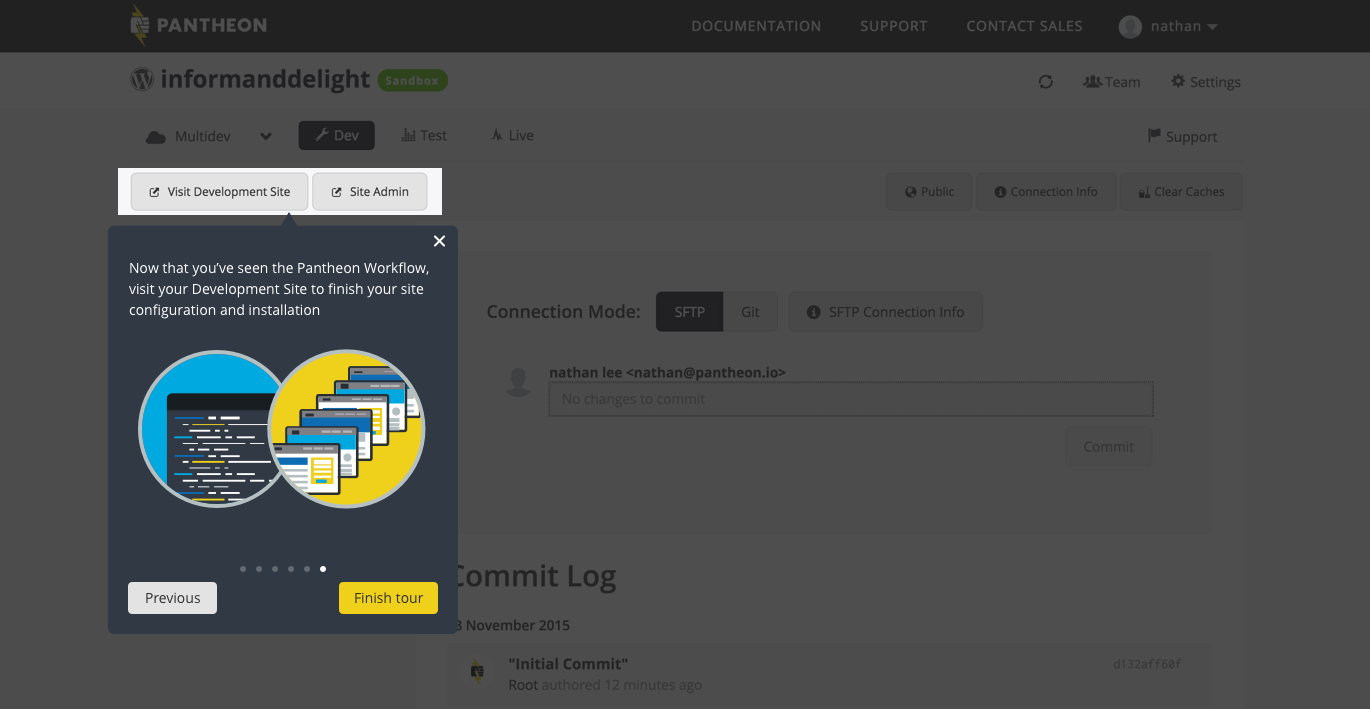
Task: Click the cloud icon on Multidev tab
Action: [155, 137]
